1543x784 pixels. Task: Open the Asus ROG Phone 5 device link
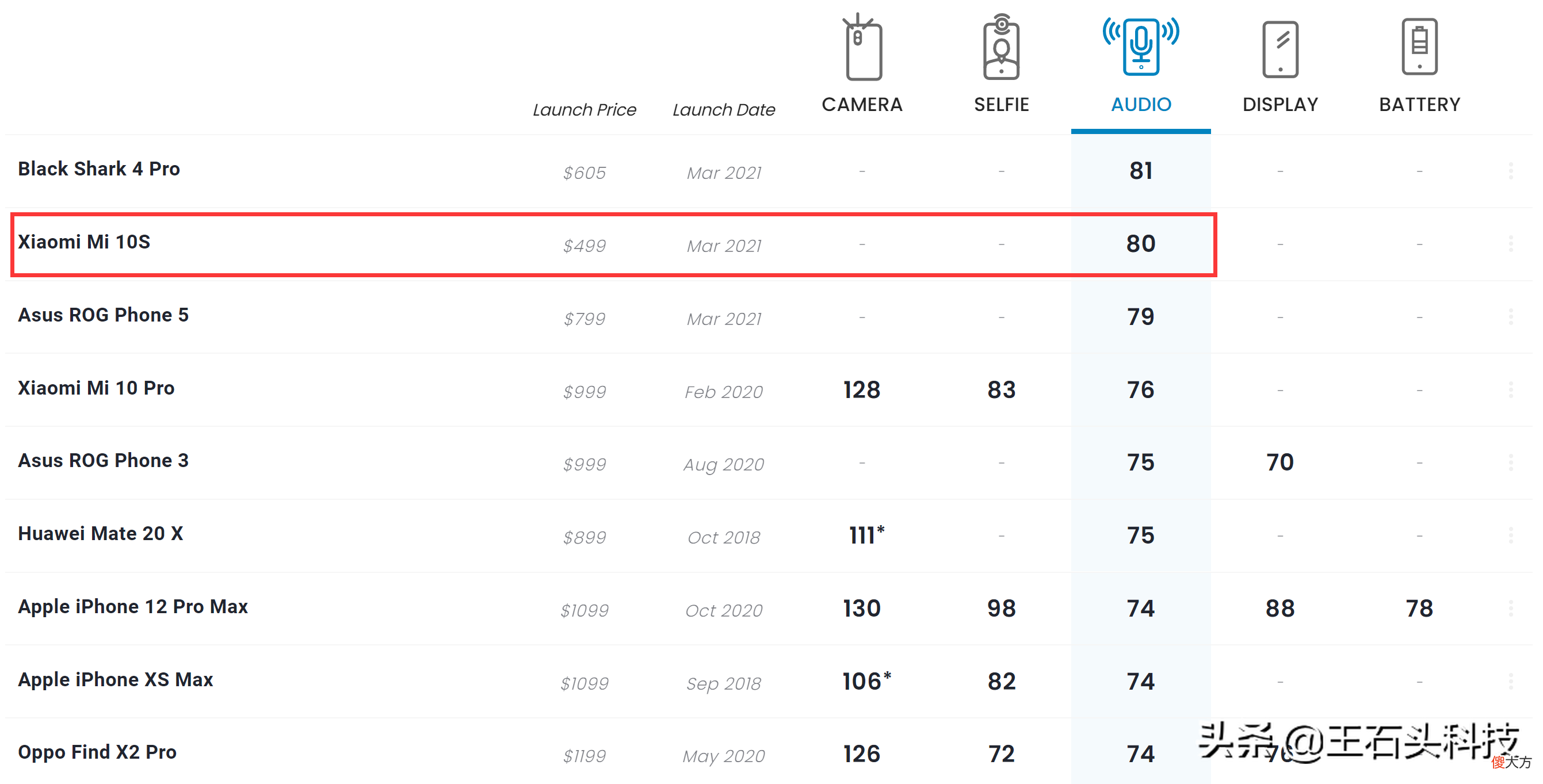point(103,315)
